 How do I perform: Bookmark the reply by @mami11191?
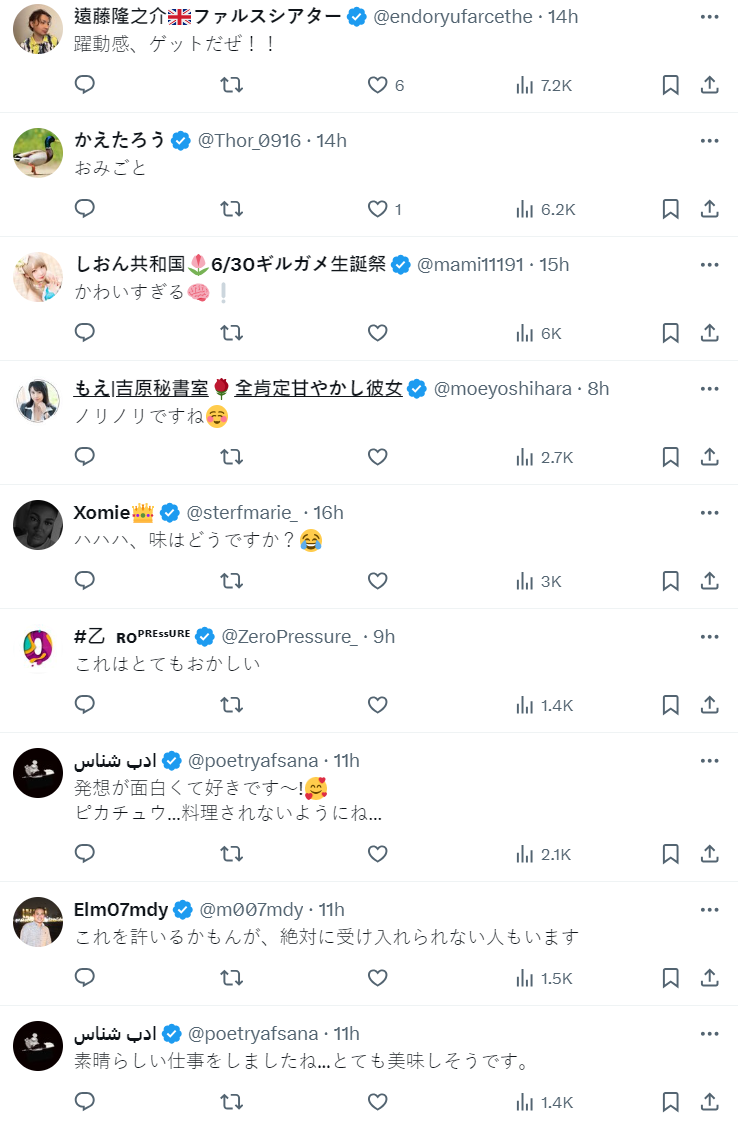[670, 333]
